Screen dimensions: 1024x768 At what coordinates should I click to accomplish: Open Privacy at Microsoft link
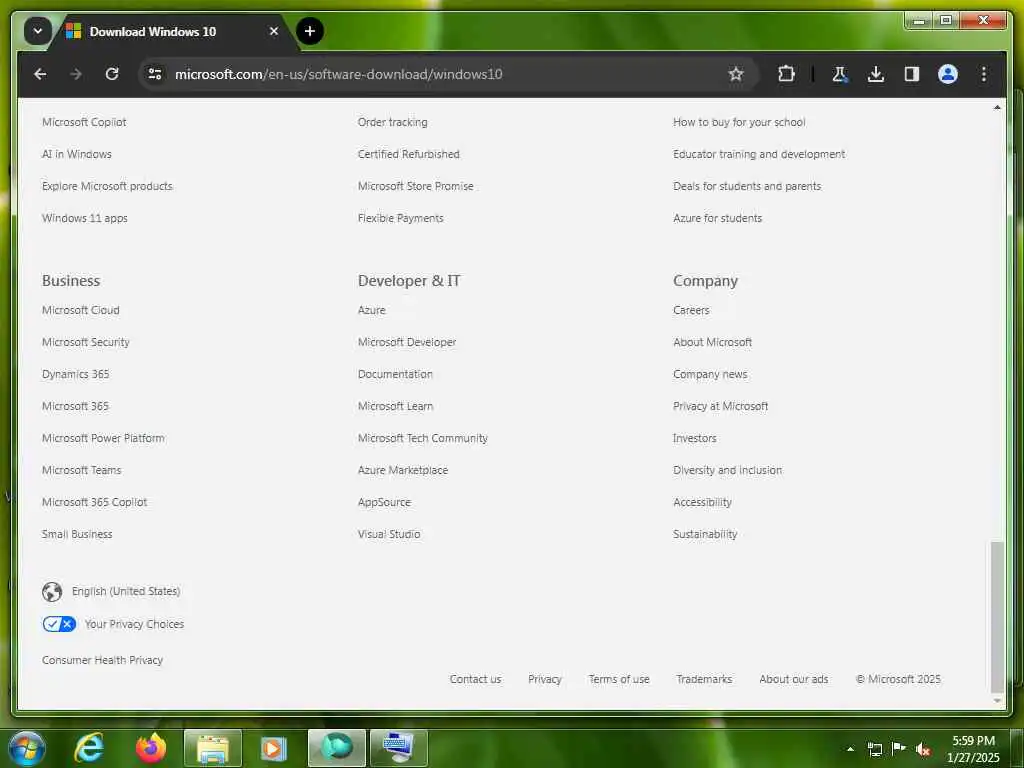pos(720,406)
